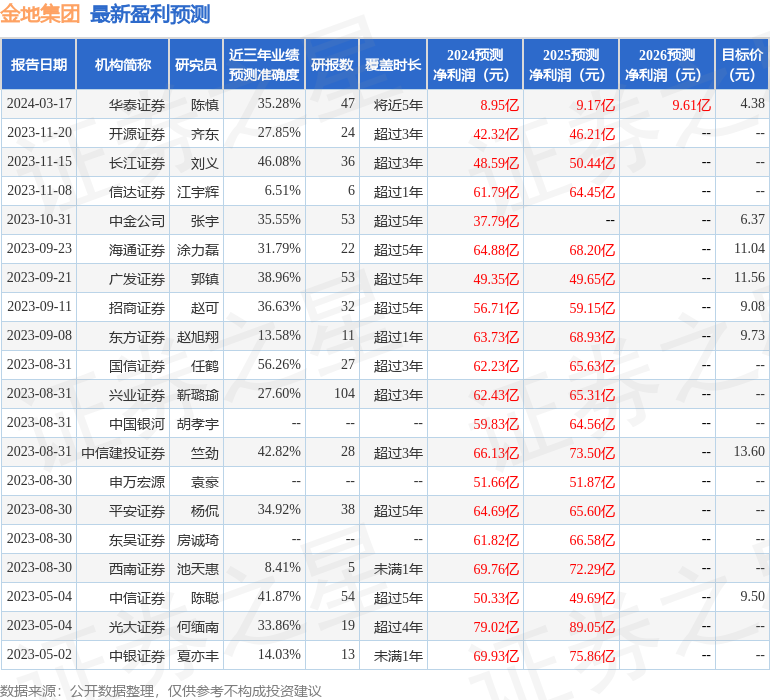Image resolution: width=770 pixels, height=700 pixels.
Task: Click analyst name 涂力磊
Action: click(x=198, y=250)
